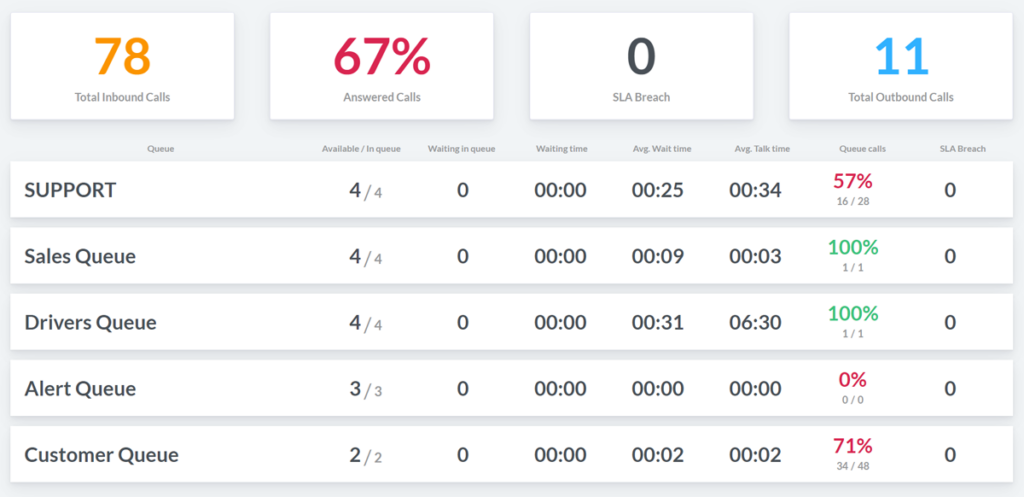Sort by the Queue column header
Image resolution: width=1024 pixels, height=497 pixels.
click(x=160, y=149)
